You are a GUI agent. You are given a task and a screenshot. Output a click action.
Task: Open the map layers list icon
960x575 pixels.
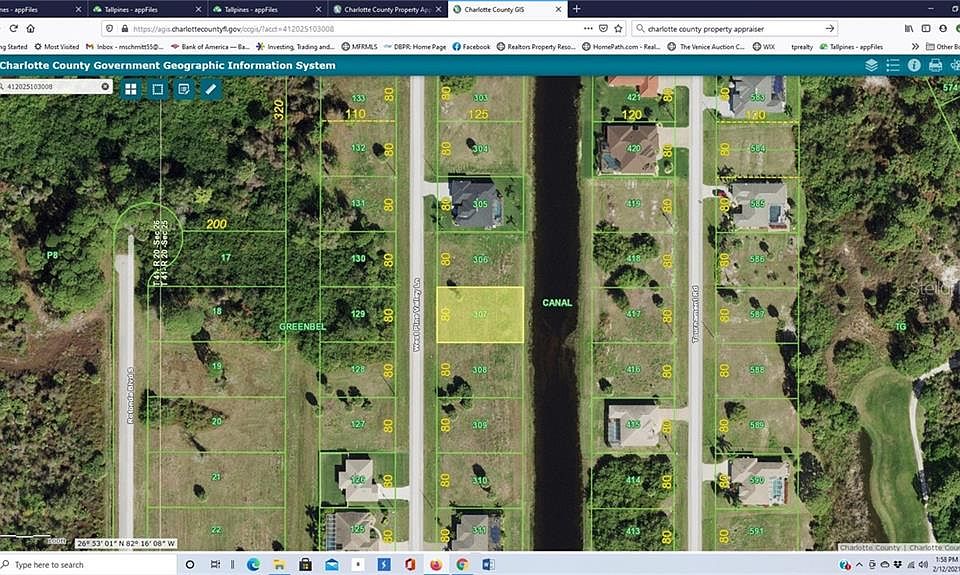871,65
